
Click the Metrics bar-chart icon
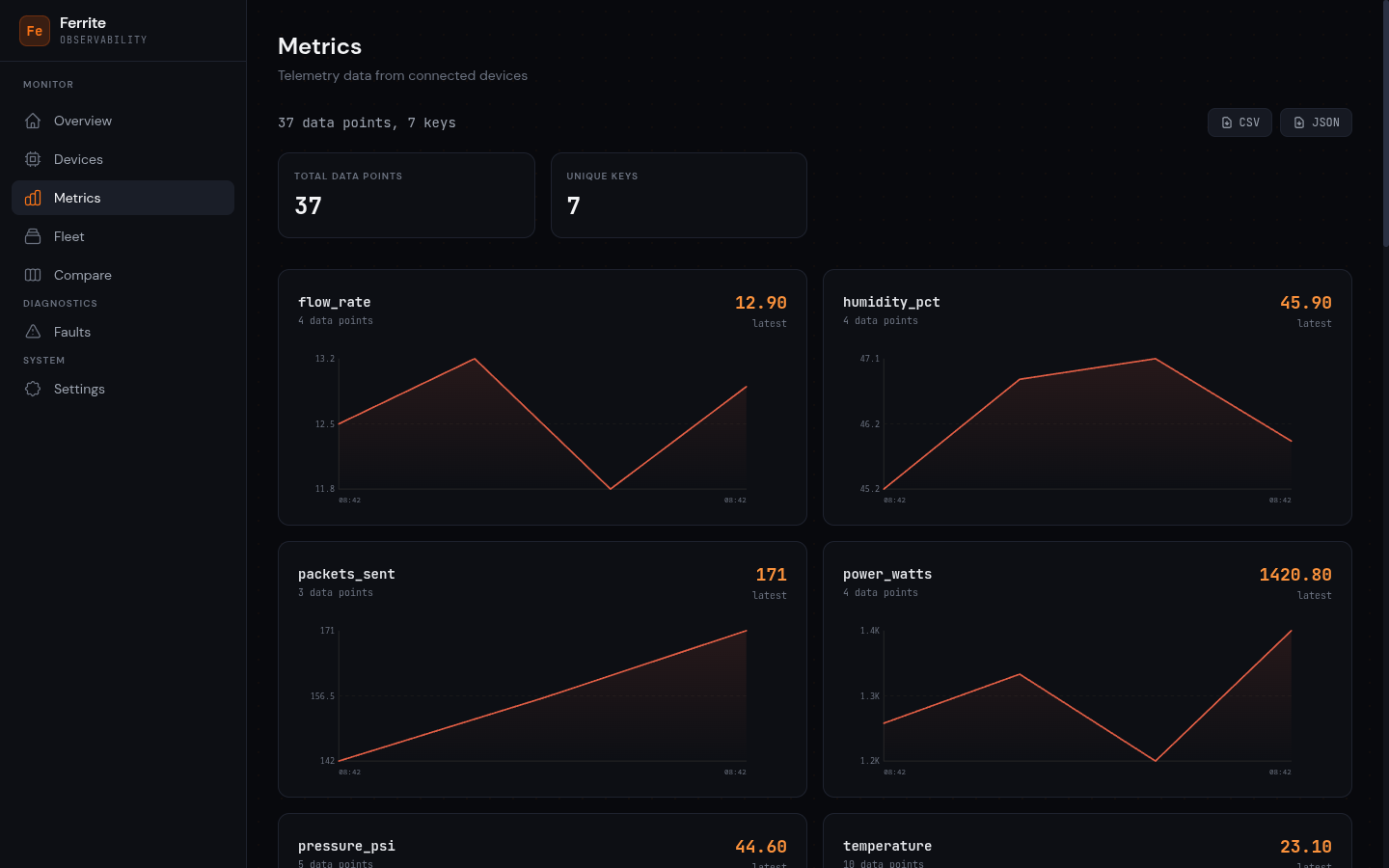33,198
